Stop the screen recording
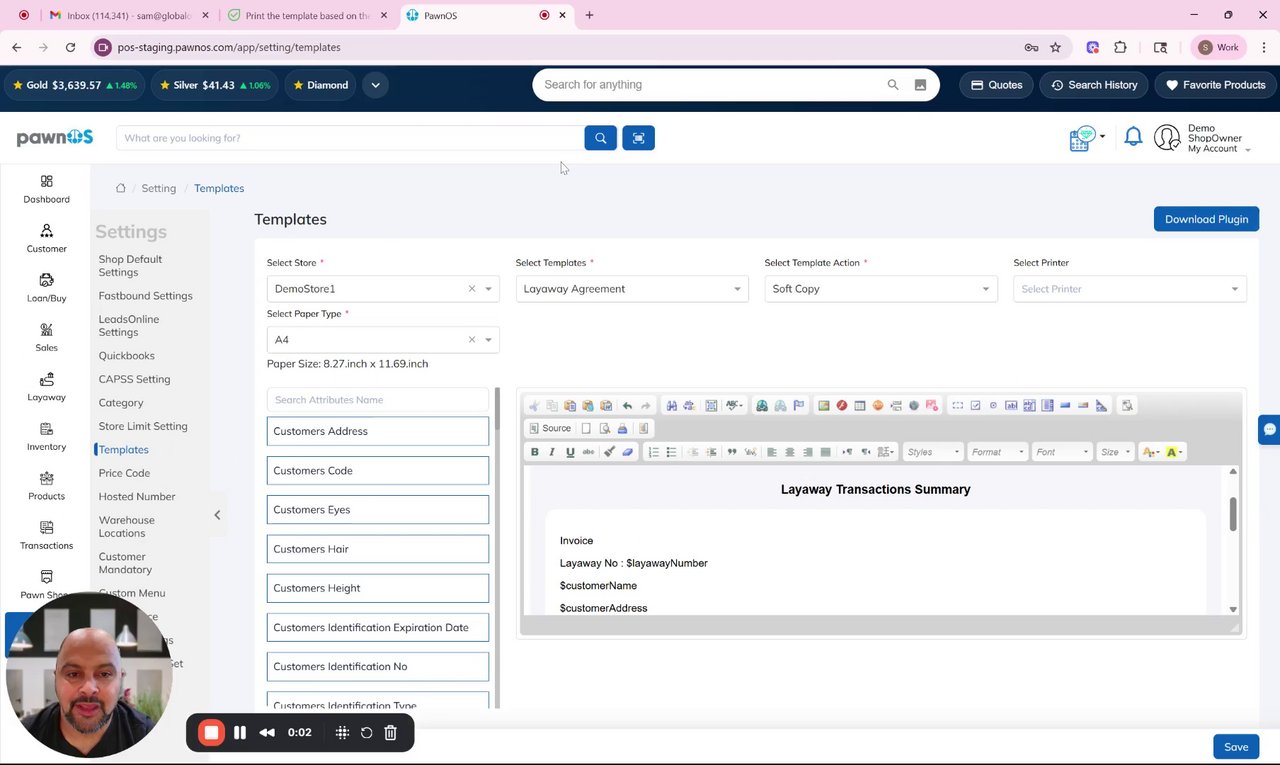The image size is (1280, 765). 211,733
